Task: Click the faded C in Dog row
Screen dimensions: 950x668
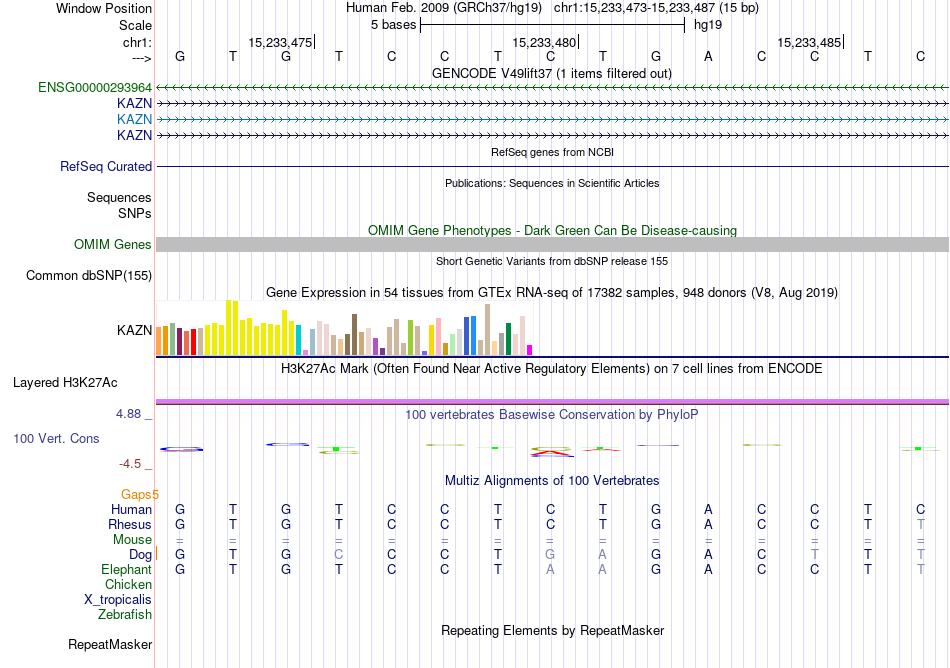Action: click(x=339, y=555)
